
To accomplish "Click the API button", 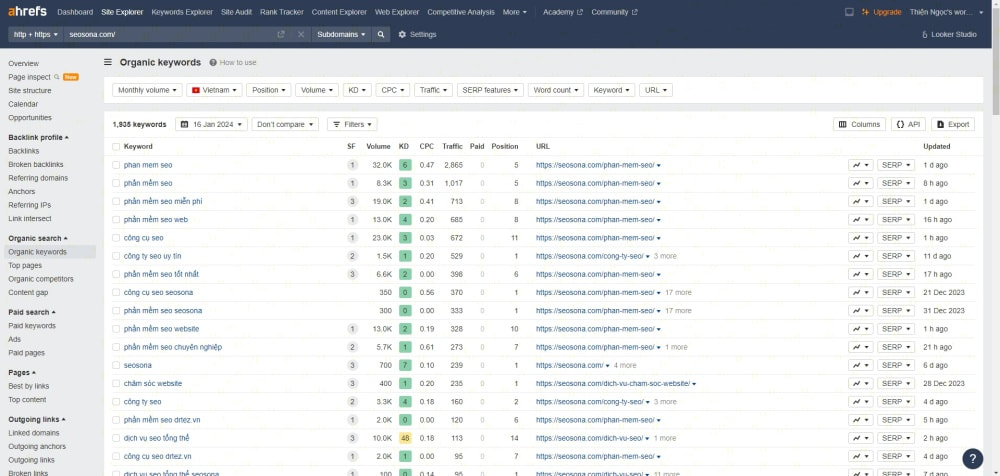I will (x=908, y=124).
